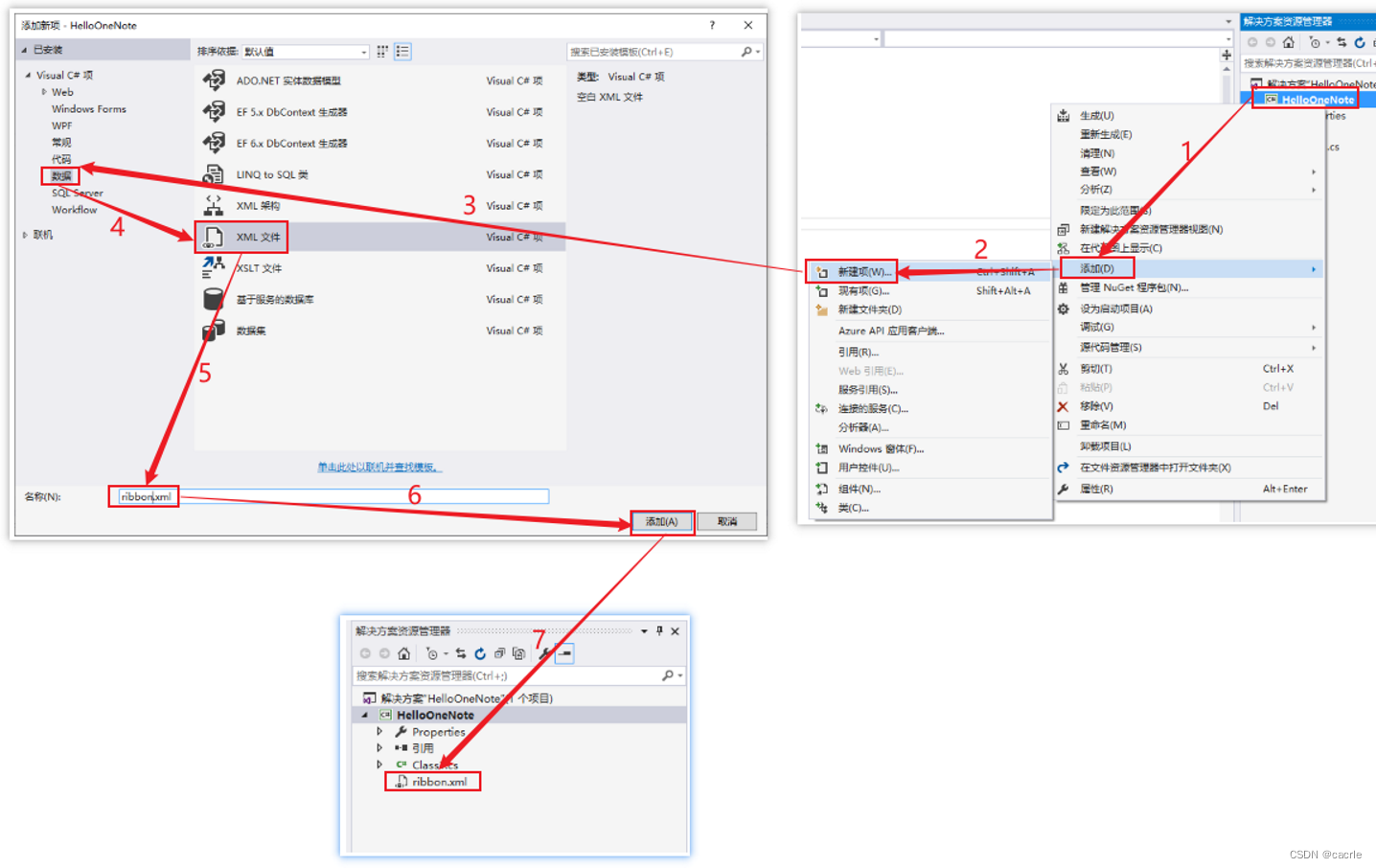Select the 数据集 template icon
The width and height of the screenshot is (1376, 868).
coord(214,331)
